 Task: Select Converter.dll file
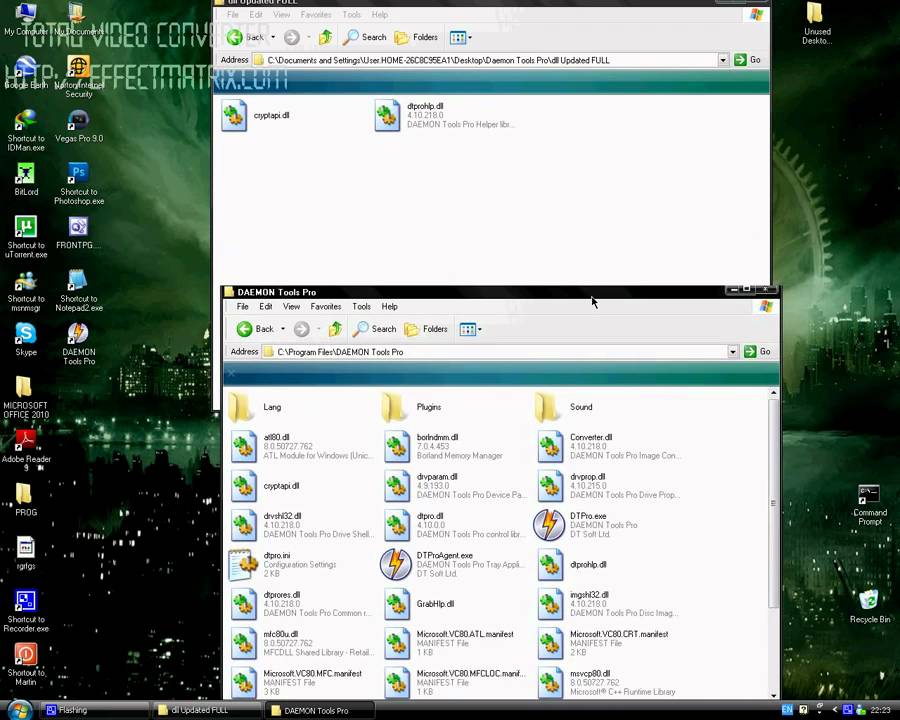[610, 446]
